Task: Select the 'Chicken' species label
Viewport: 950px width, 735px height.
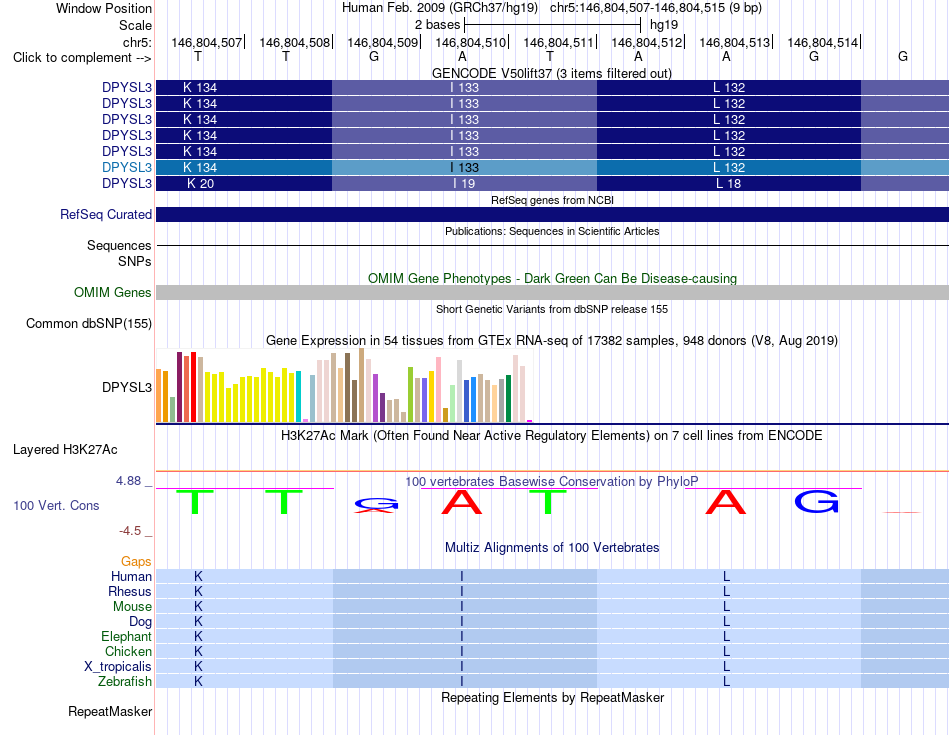Action: (x=128, y=651)
